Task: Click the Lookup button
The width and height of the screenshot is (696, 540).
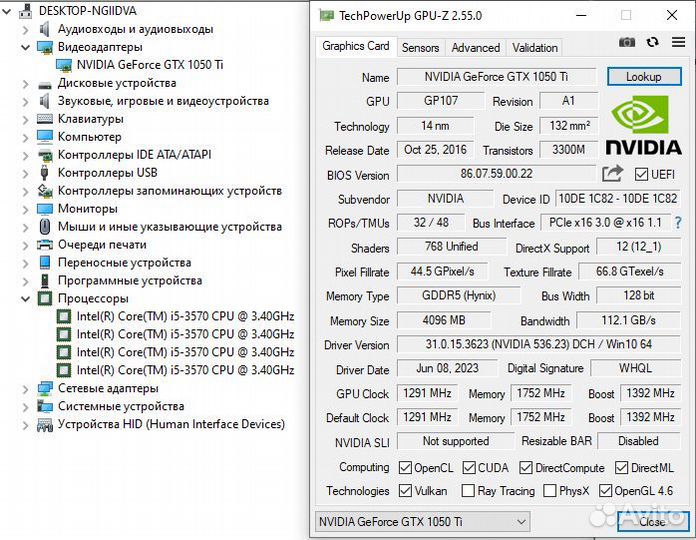Action: coord(644,77)
